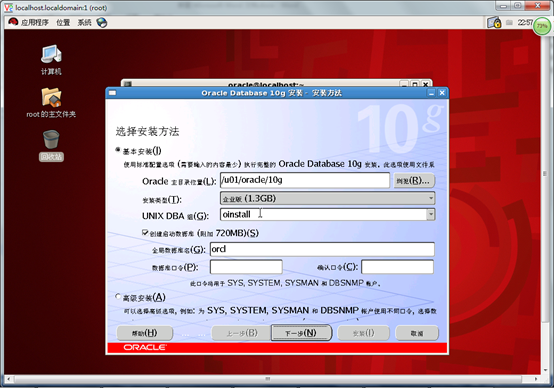The image size is (554, 388).
Task: Click the Next (N) button
Action: [301, 333]
